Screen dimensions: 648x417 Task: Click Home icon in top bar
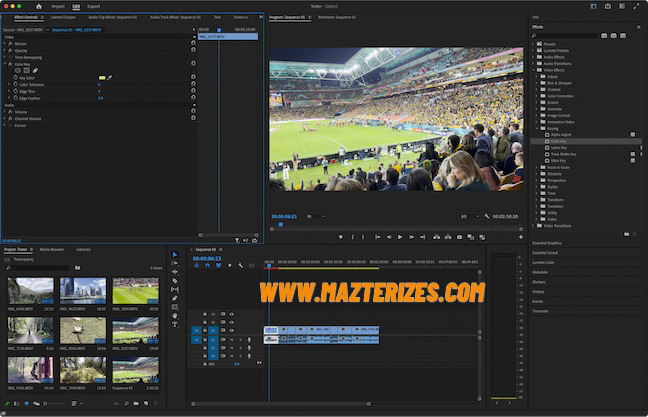pos(39,6)
